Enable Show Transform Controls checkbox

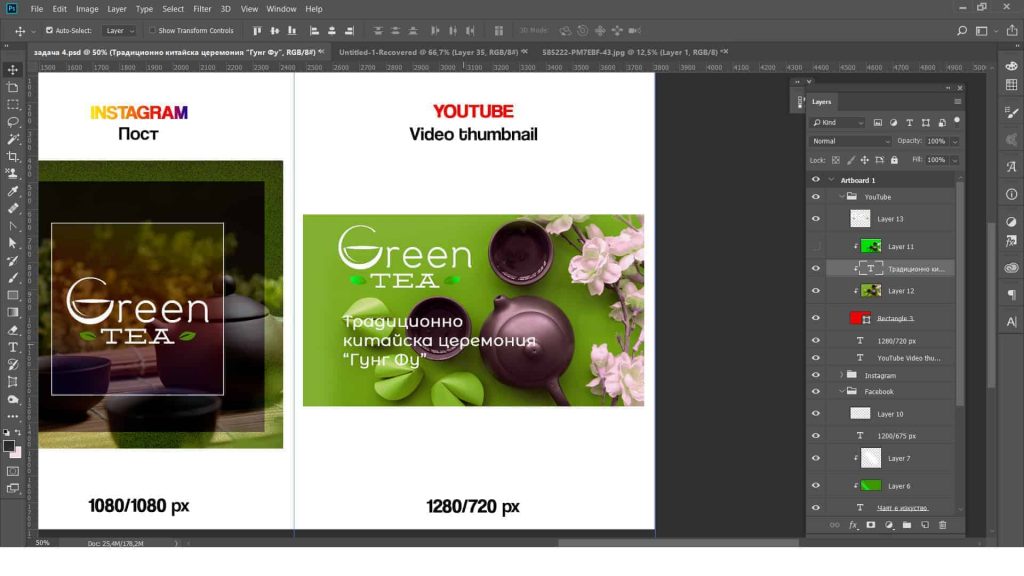pos(152,31)
